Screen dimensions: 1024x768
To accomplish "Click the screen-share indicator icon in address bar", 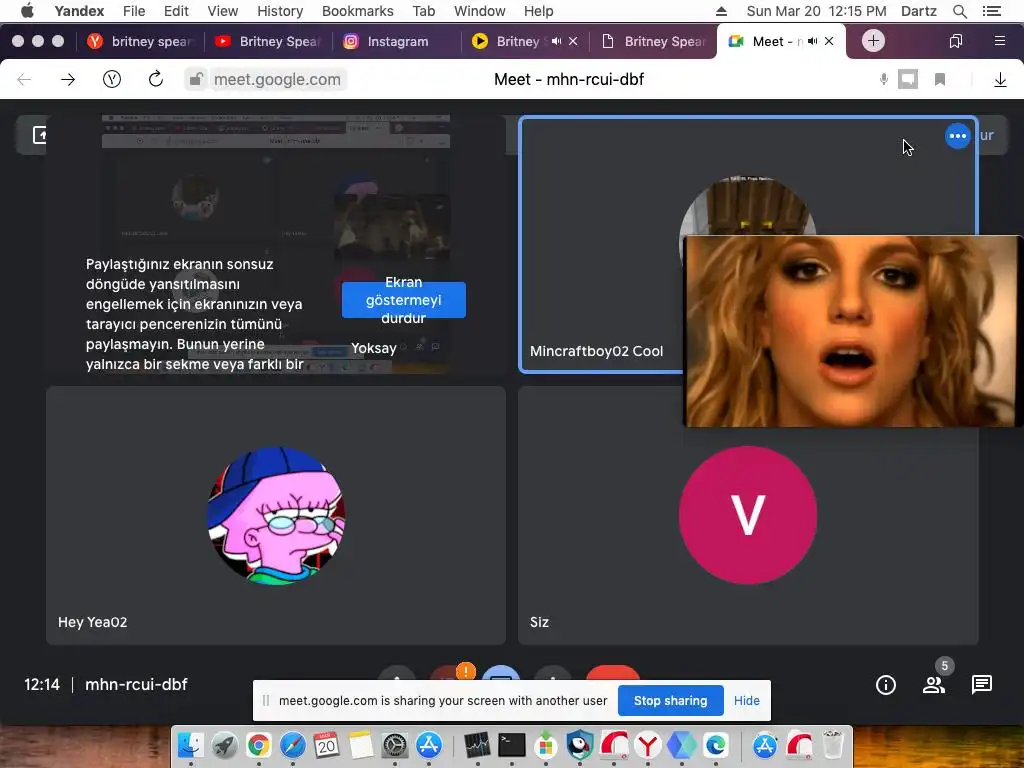I will pos(908,80).
